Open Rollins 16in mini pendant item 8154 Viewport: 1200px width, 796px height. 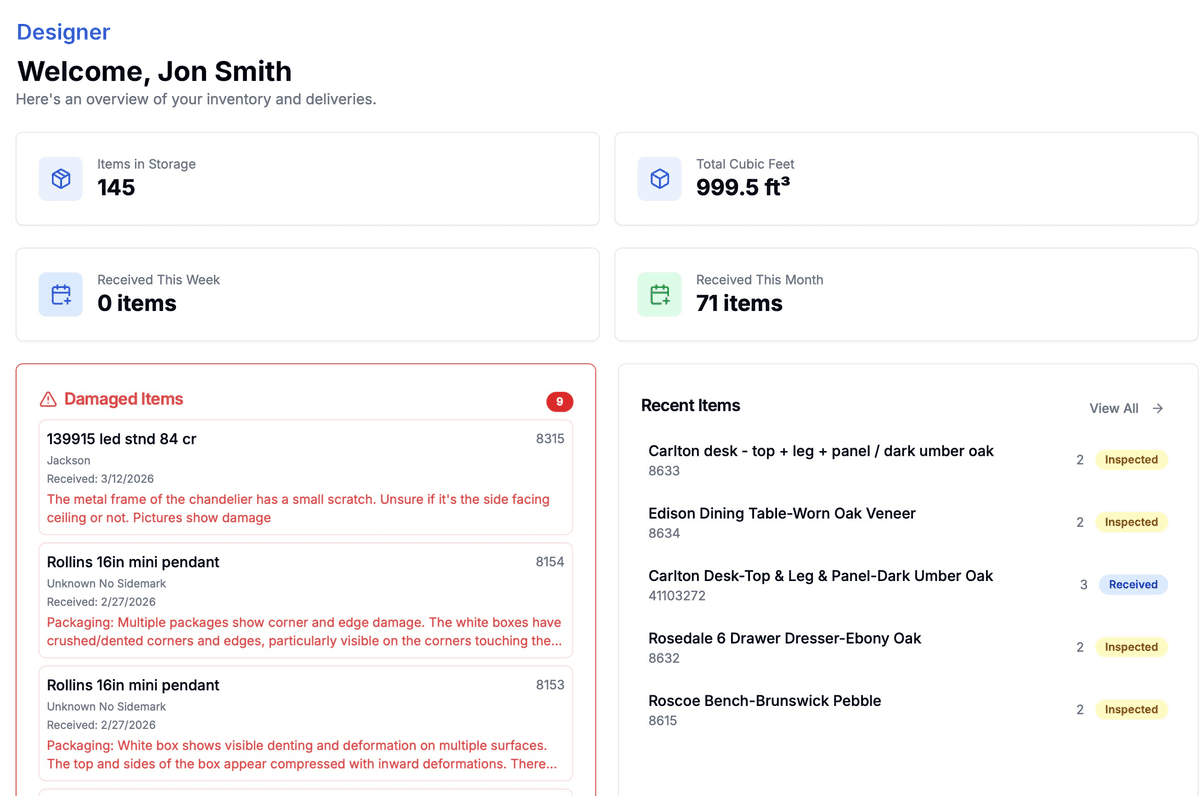(306, 601)
